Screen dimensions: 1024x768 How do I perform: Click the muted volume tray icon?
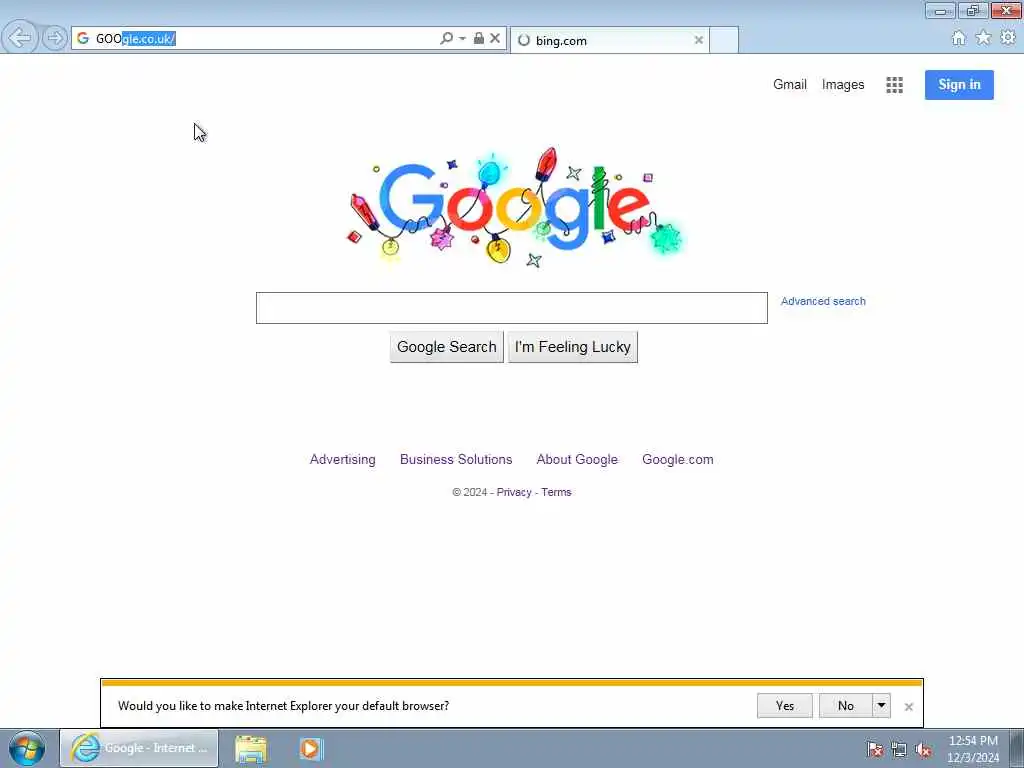click(x=923, y=749)
